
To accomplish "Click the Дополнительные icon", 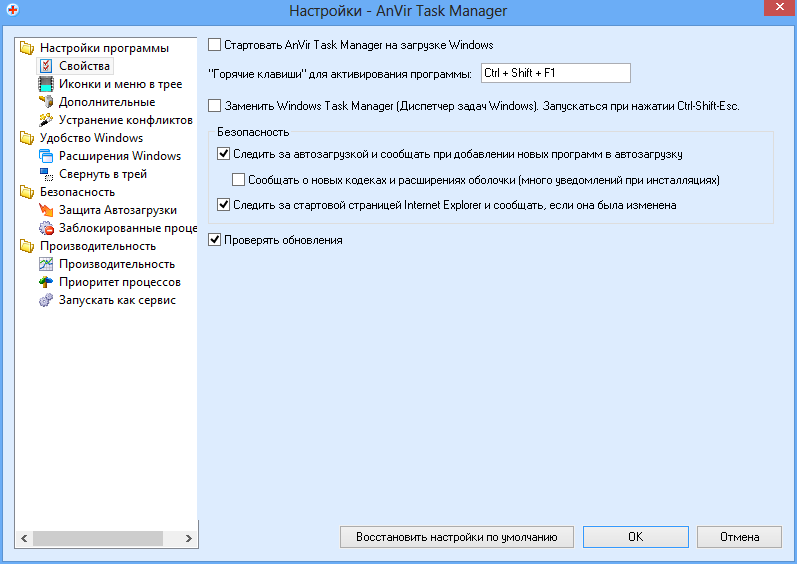I will [x=46, y=102].
